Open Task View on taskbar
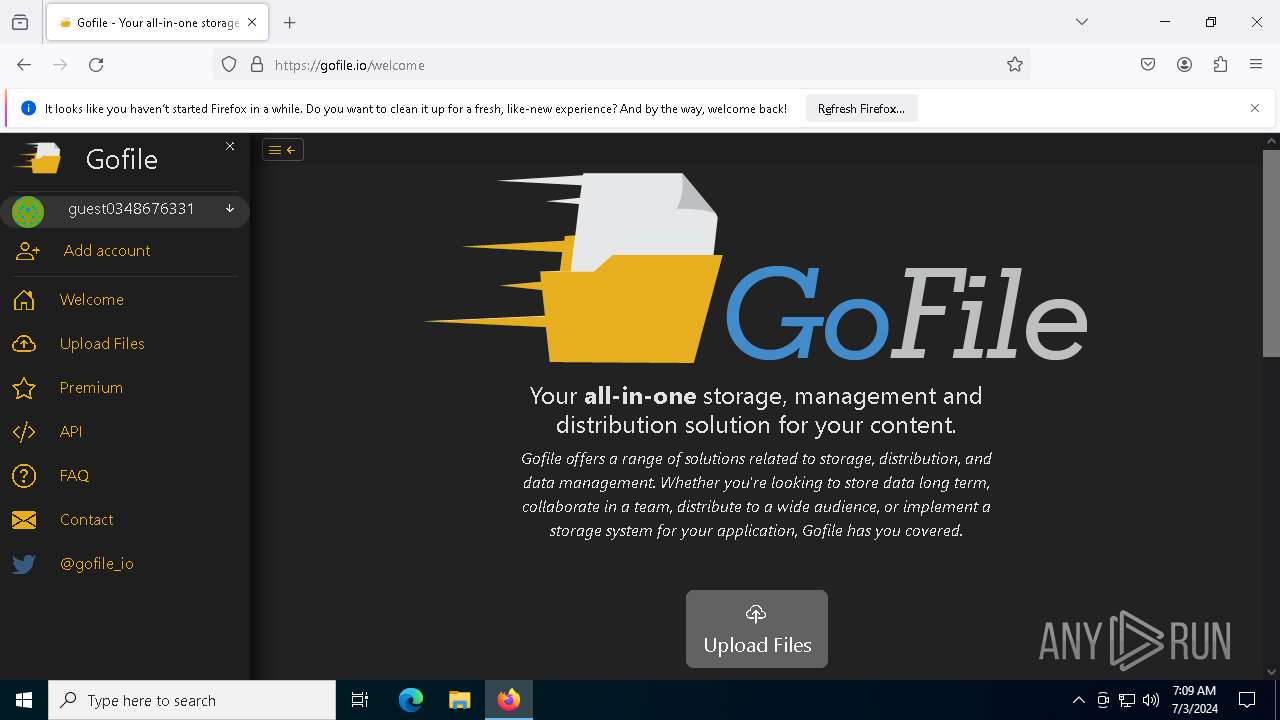 coord(360,700)
